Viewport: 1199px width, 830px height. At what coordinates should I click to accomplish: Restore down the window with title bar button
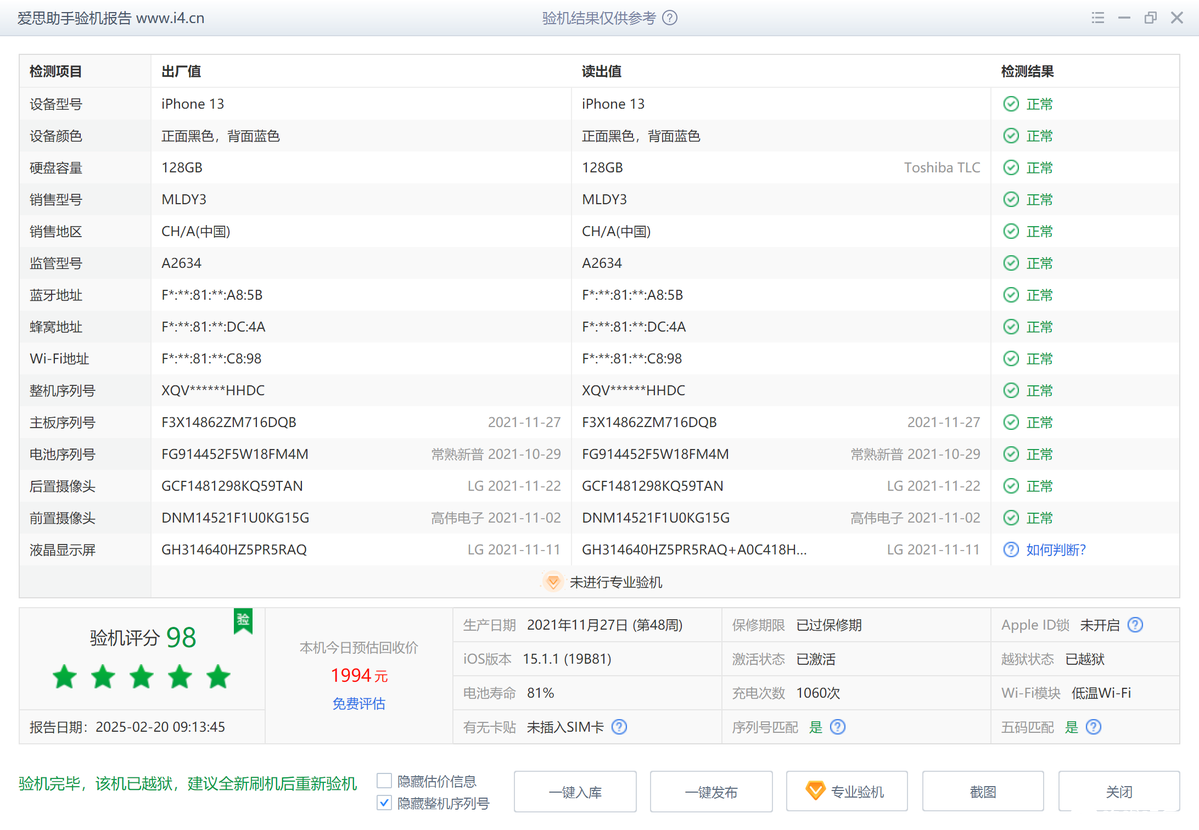pyautogui.click(x=1150, y=18)
